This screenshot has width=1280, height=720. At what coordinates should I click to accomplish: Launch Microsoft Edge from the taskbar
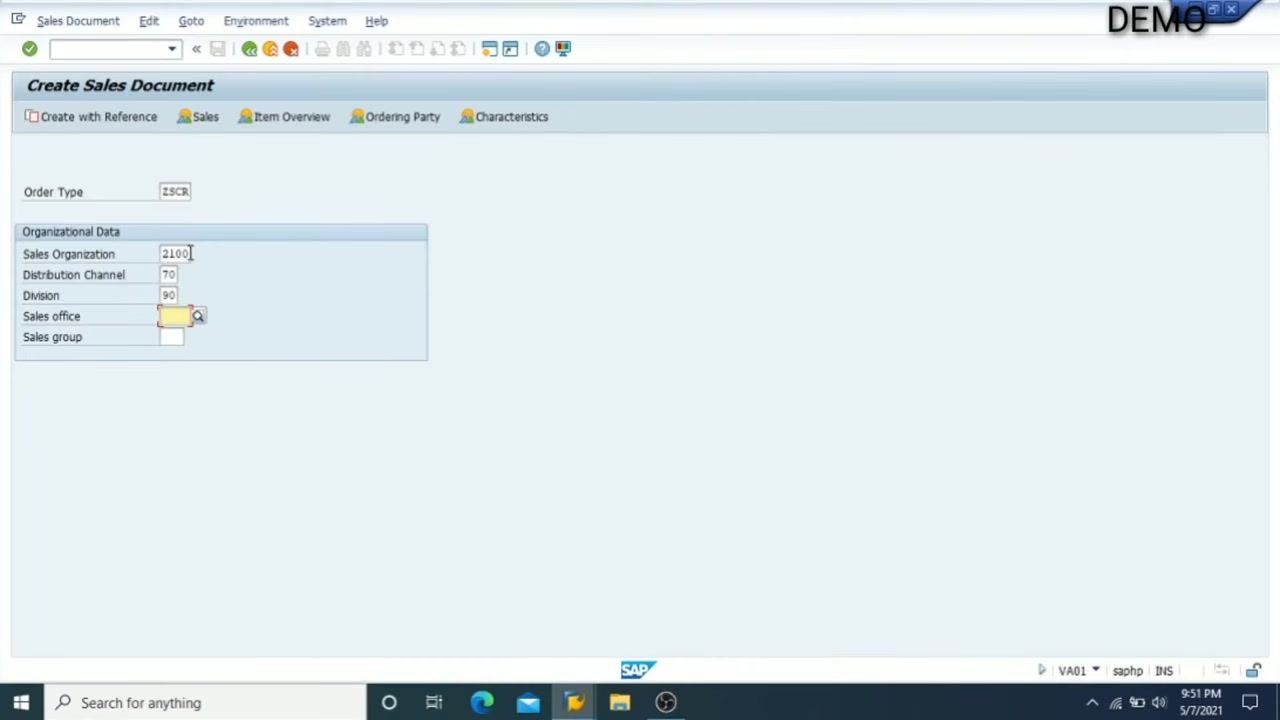coord(482,703)
